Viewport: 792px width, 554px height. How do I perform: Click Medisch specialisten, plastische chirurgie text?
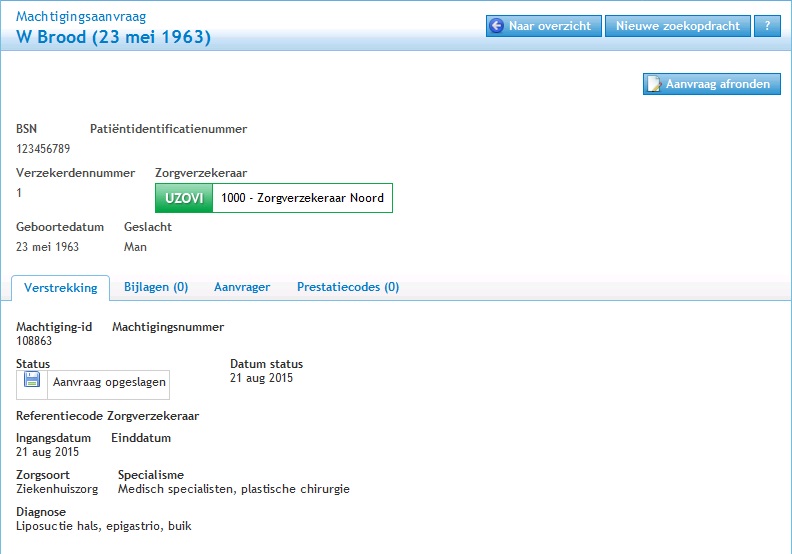tap(234, 489)
